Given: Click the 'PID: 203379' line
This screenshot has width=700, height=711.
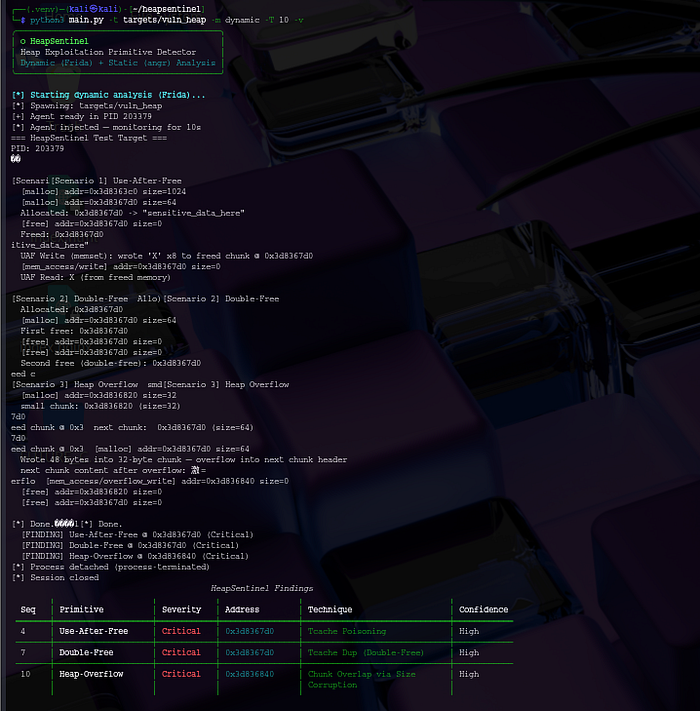Looking at the screenshot, I should (x=38, y=149).
